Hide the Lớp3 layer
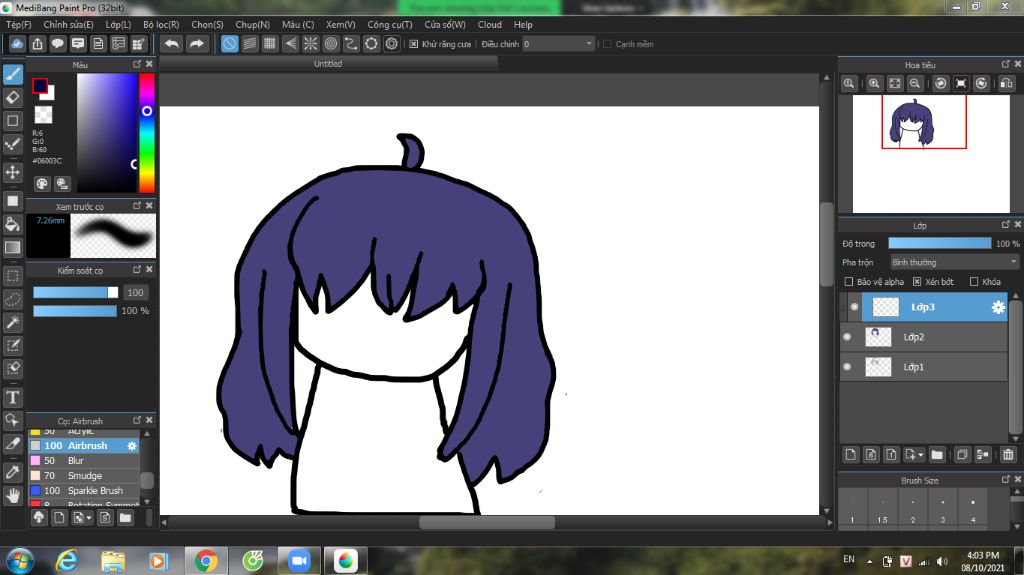This screenshot has height=575, width=1024. pyautogui.click(x=854, y=307)
